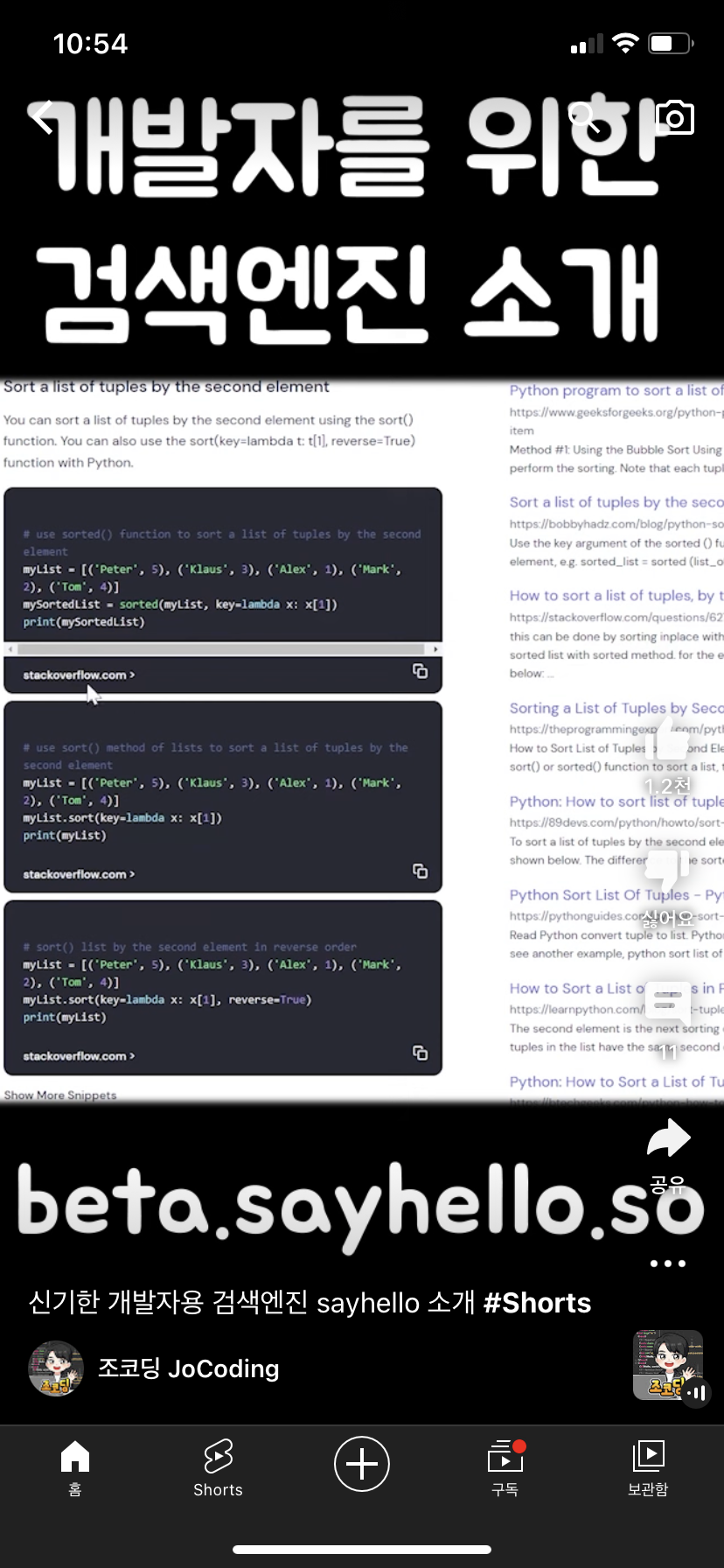Tap the status bar clock 10:54
This screenshot has width=724, height=1568.
coord(90,44)
